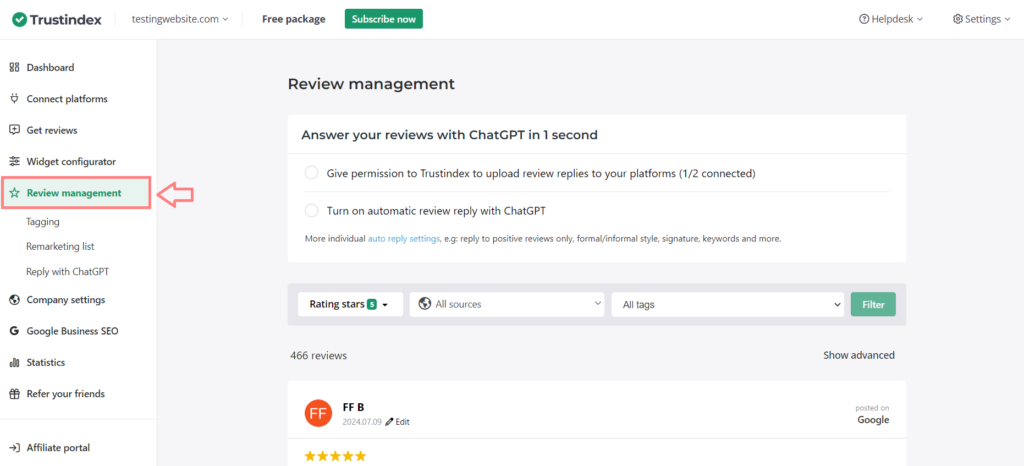Expand the Helpdesk dropdown menu
Image resolution: width=1024 pixels, height=466 pixels.
[x=891, y=19]
